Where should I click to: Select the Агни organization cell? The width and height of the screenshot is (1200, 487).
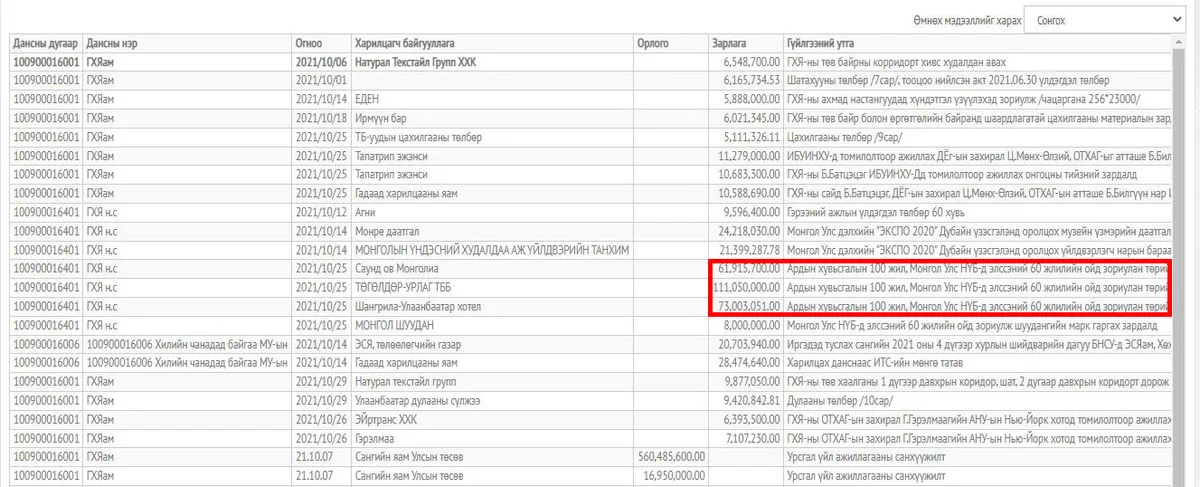pyautogui.click(x=491, y=211)
